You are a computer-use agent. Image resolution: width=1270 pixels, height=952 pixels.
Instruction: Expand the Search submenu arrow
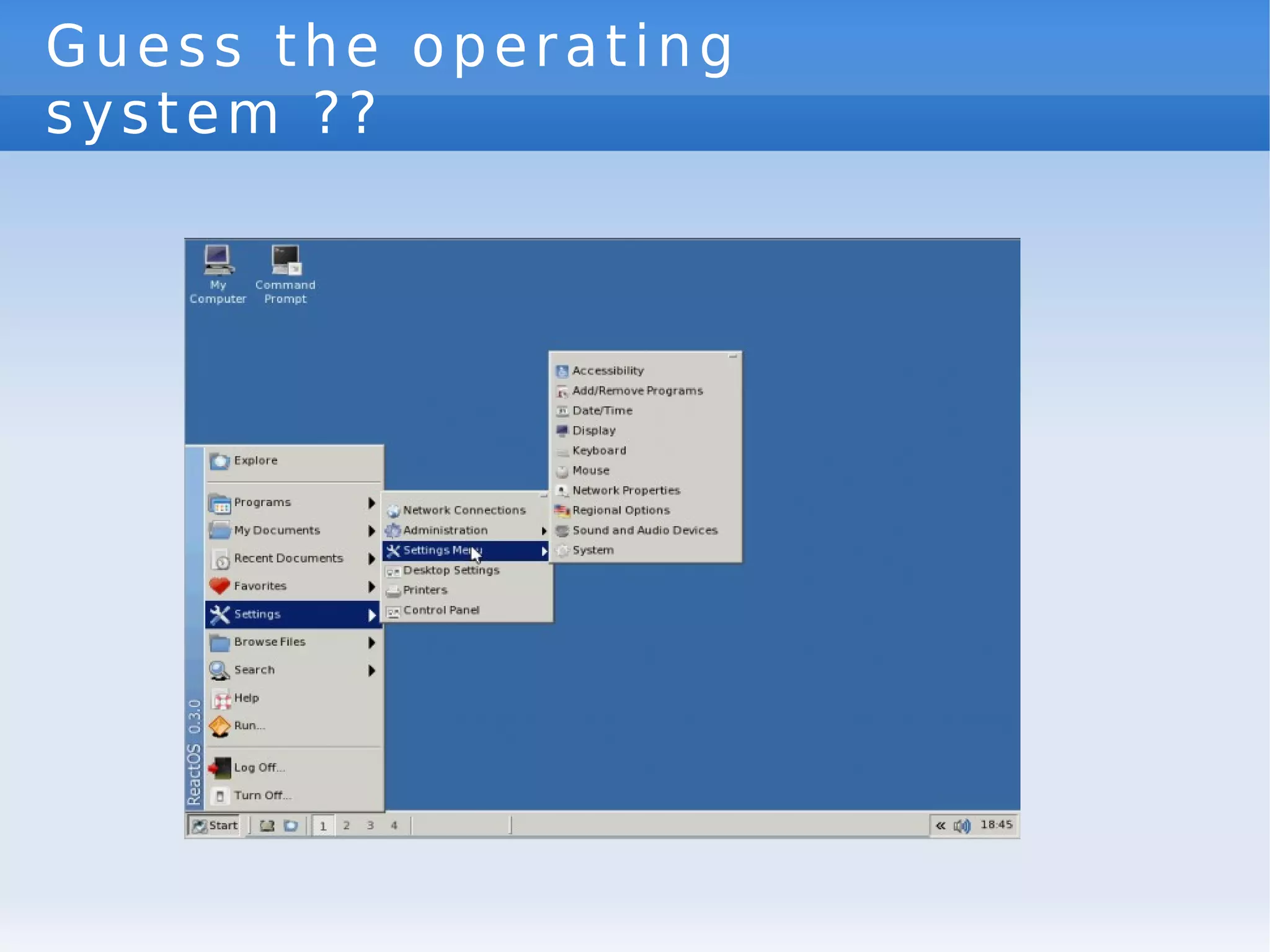371,670
